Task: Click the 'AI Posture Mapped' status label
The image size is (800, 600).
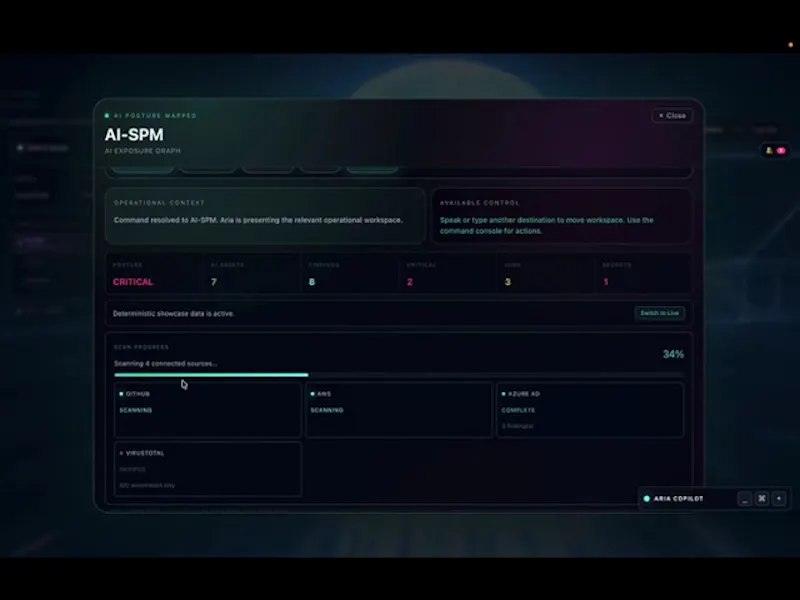Action: 155,116
